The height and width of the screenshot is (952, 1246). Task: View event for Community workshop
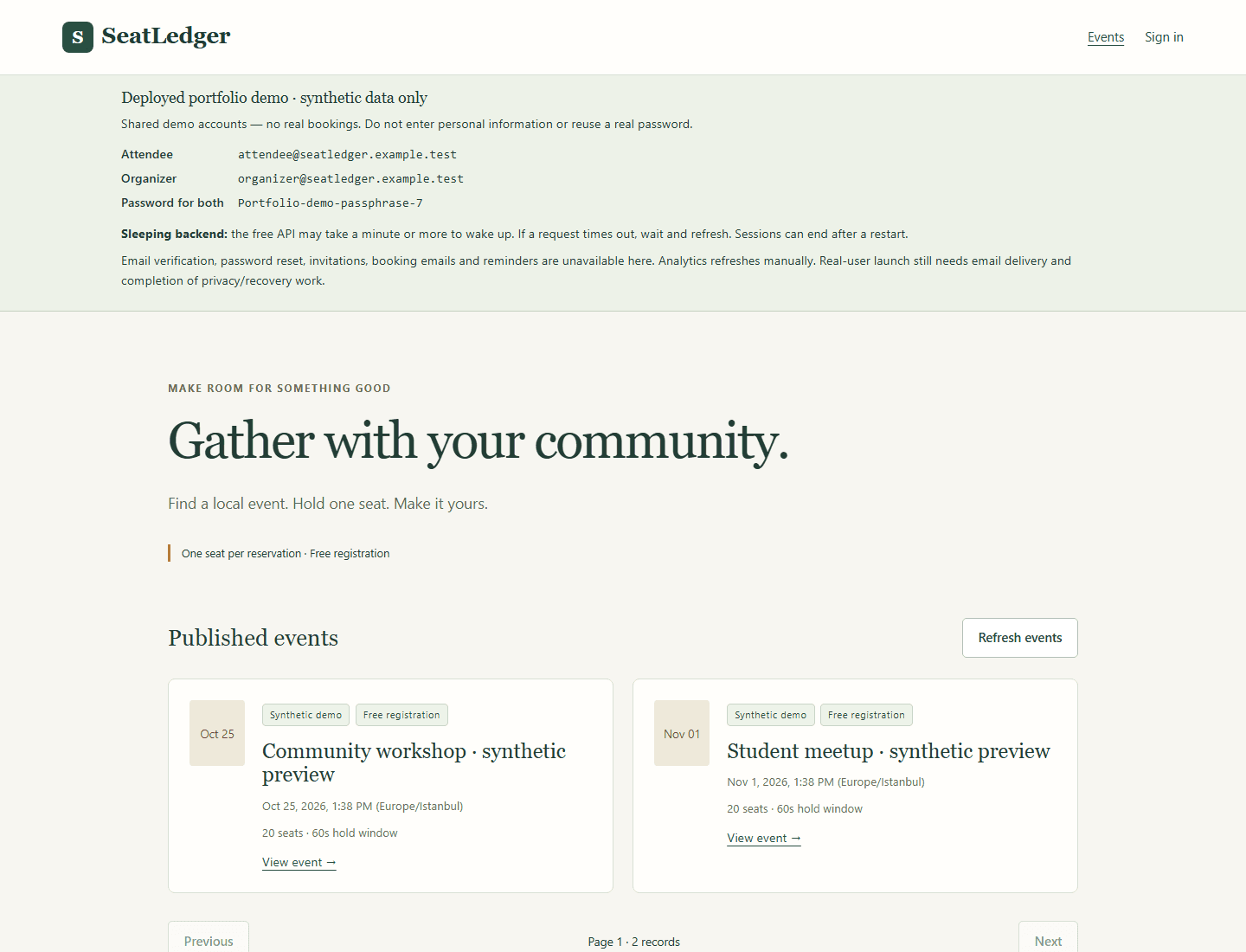tap(299, 863)
